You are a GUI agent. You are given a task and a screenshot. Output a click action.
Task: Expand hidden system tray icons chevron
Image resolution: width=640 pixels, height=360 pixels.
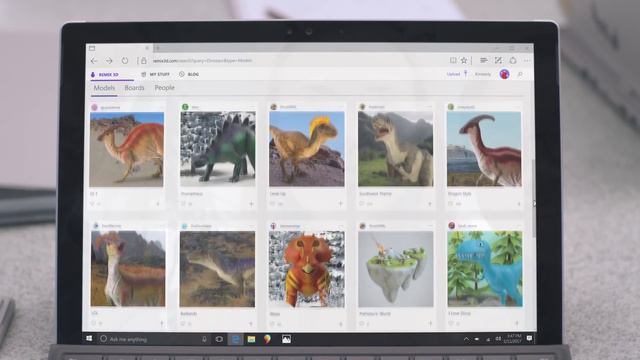[466, 339]
